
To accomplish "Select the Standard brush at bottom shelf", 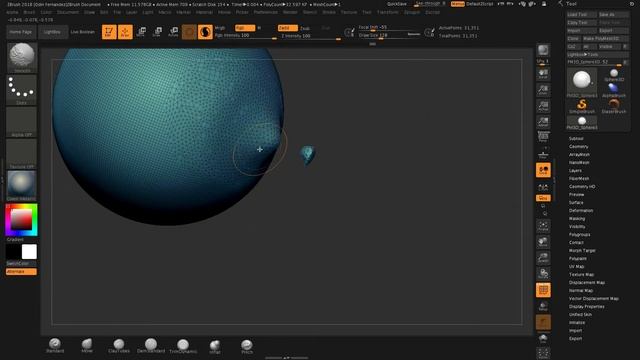I will tap(55, 345).
